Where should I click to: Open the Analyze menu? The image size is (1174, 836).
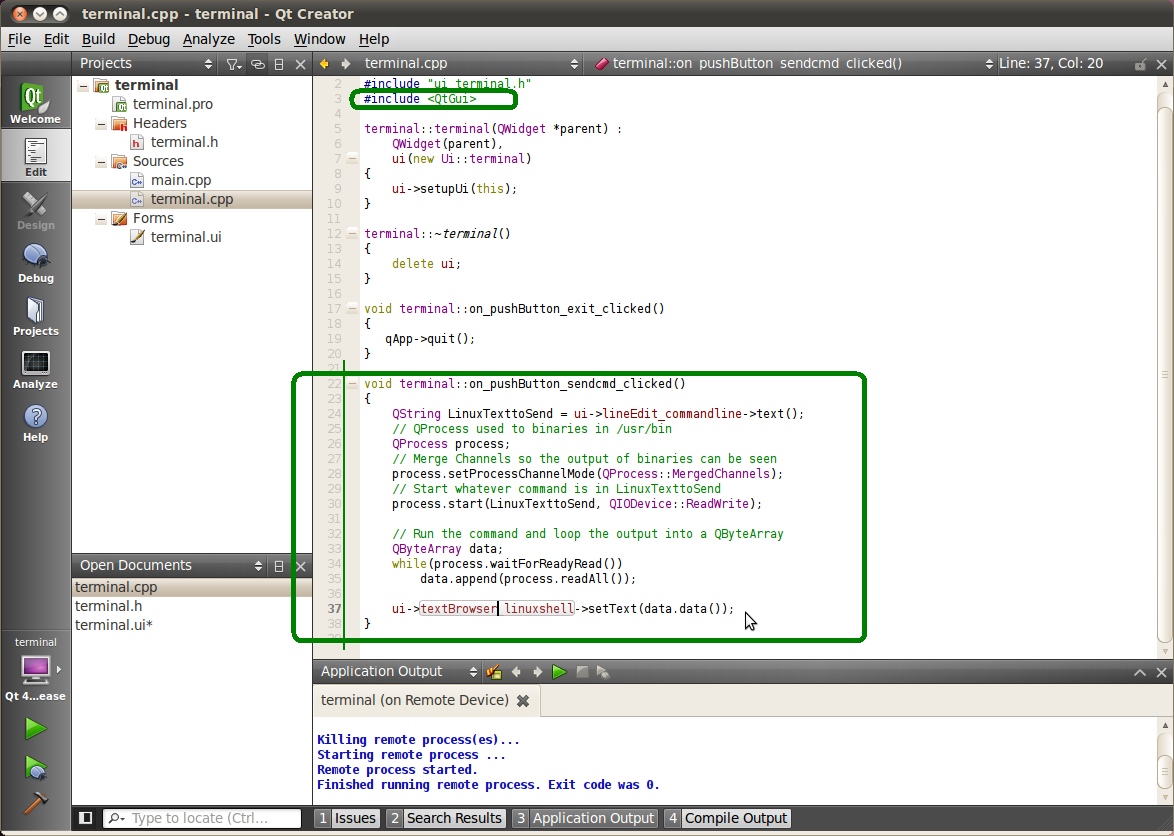coord(209,39)
